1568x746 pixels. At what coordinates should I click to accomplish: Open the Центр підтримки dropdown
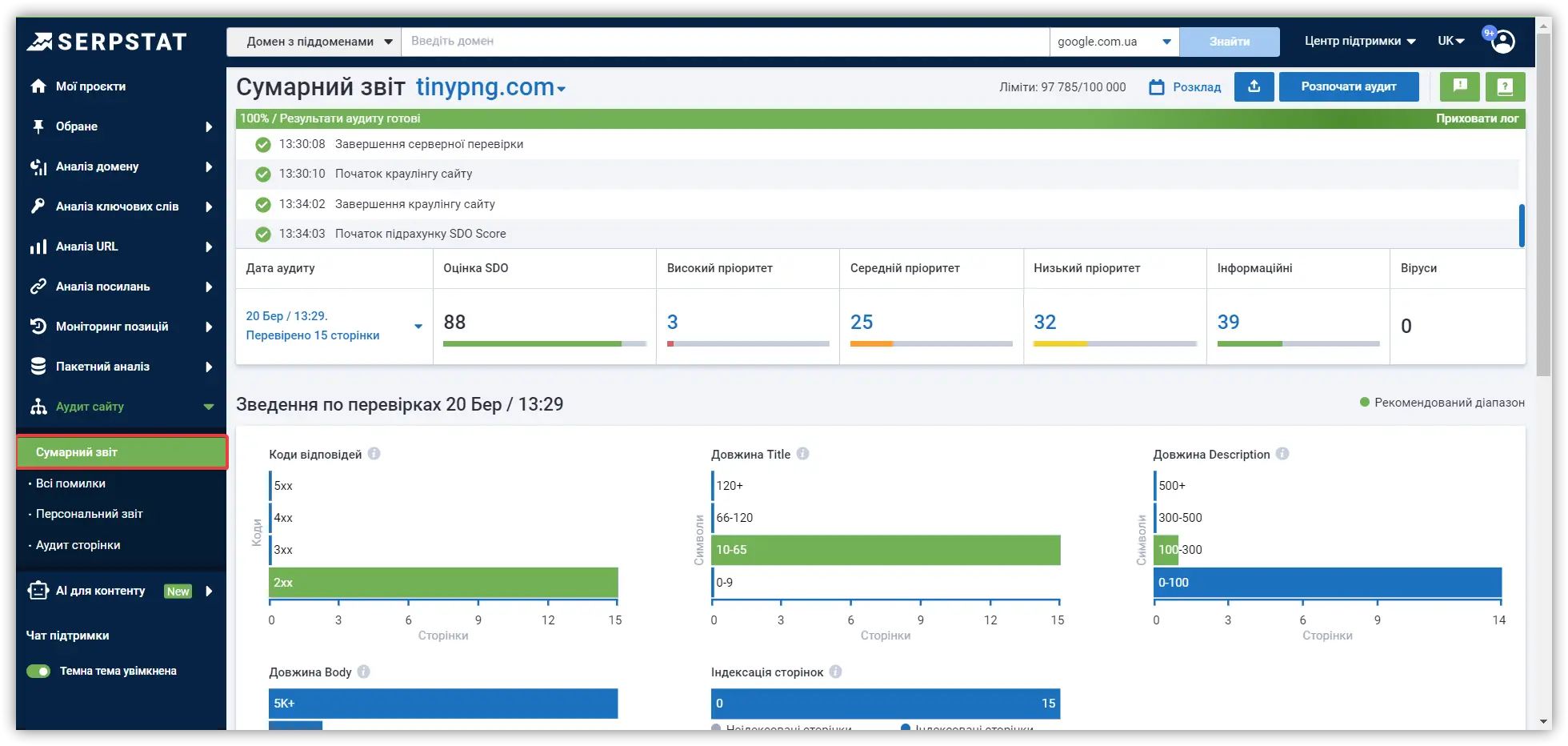click(1360, 41)
